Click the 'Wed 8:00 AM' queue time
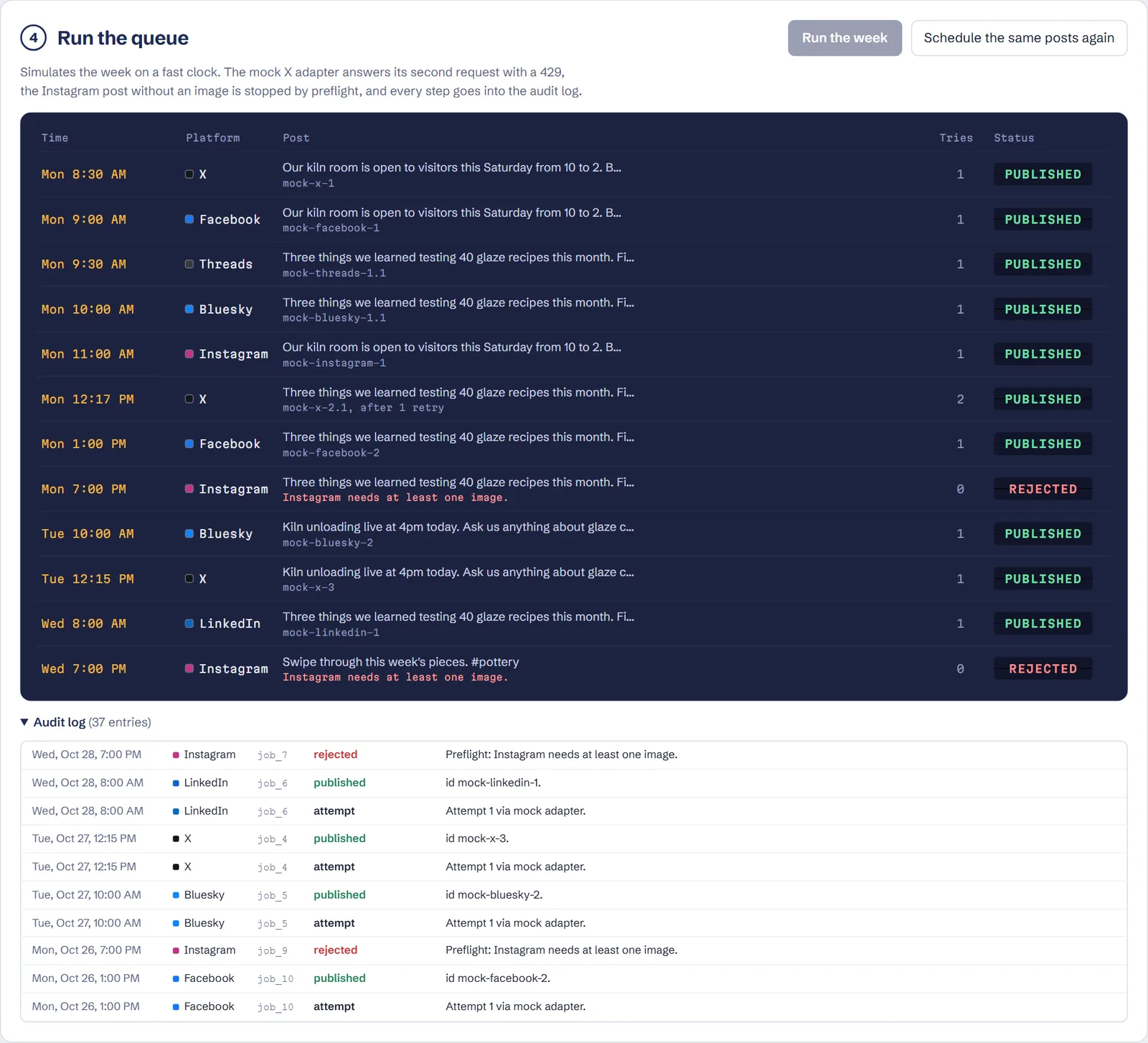The height and width of the screenshot is (1043, 1148). coord(84,624)
